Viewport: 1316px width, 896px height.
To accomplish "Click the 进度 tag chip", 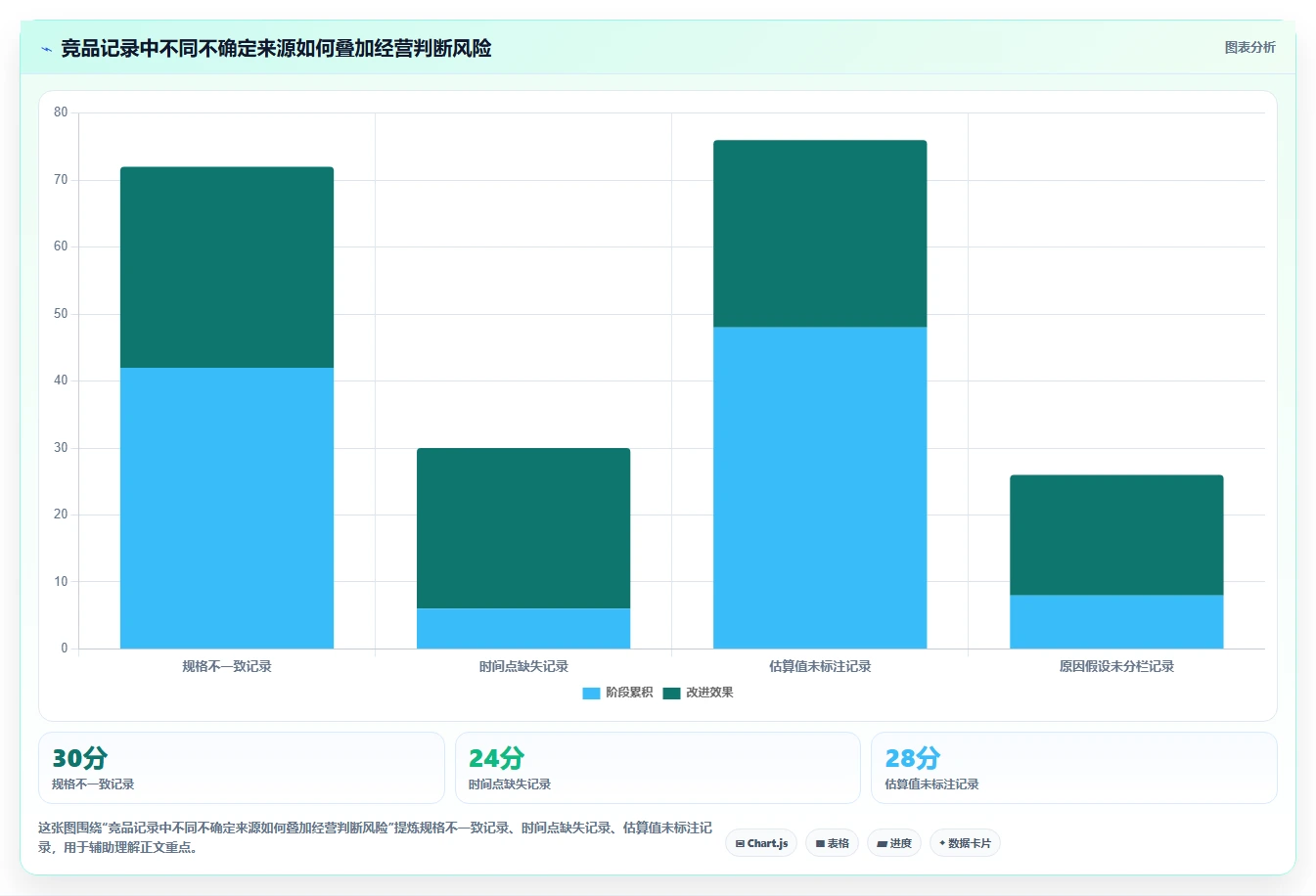I will pyautogui.click(x=894, y=843).
